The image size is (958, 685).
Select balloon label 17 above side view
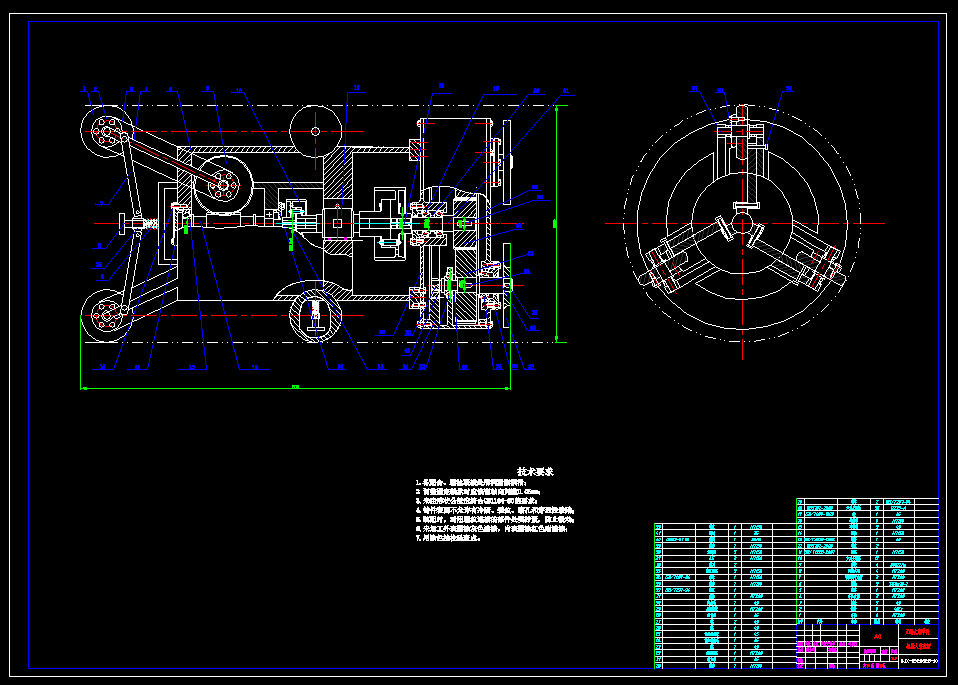click(x=357, y=88)
